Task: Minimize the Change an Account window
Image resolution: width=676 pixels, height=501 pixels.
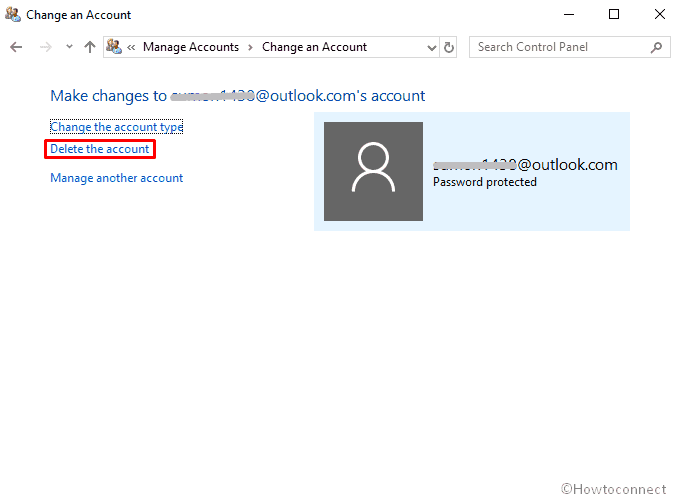Action: coord(569,14)
